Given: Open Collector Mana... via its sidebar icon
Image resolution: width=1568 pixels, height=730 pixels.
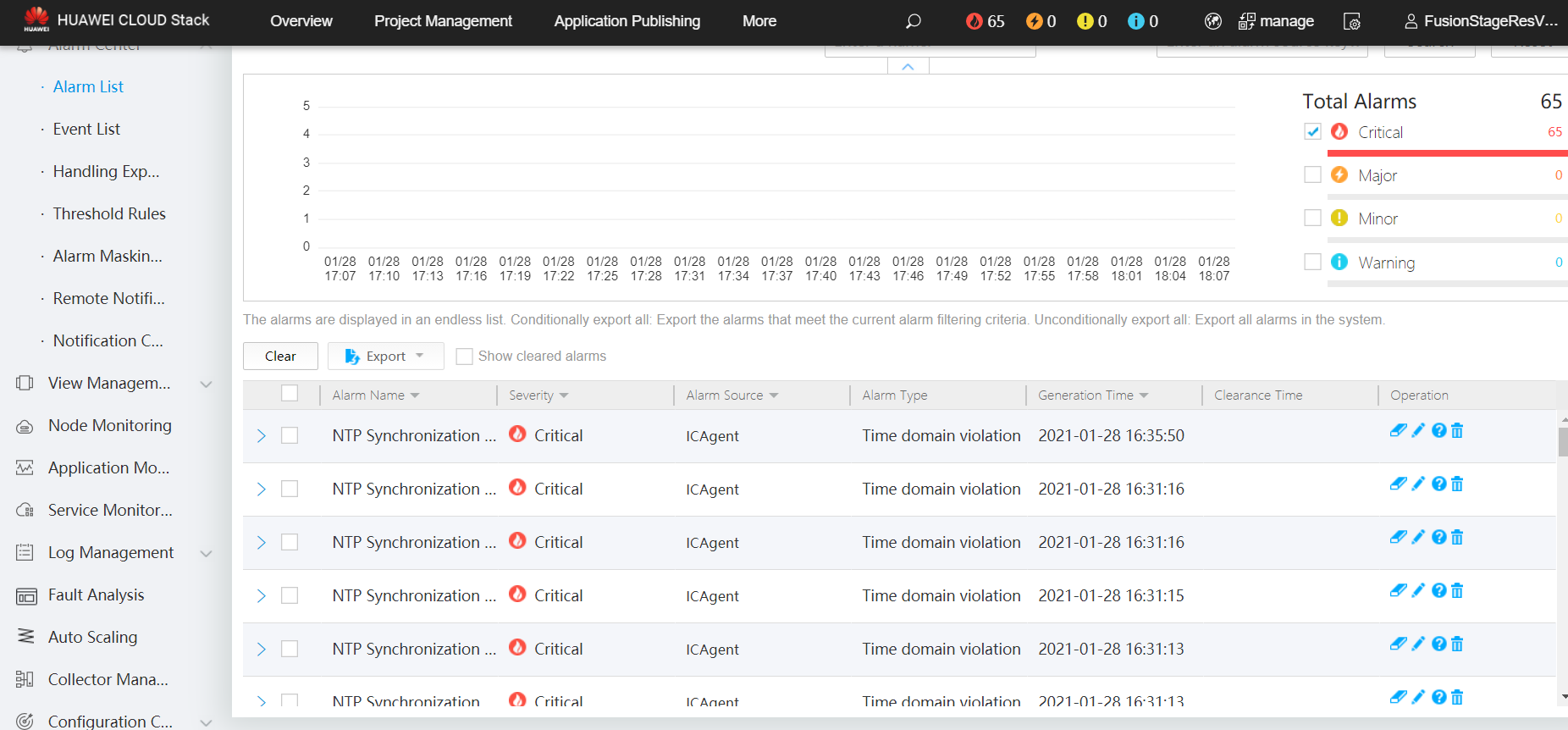Looking at the screenshot, I should tap(25, 679).
